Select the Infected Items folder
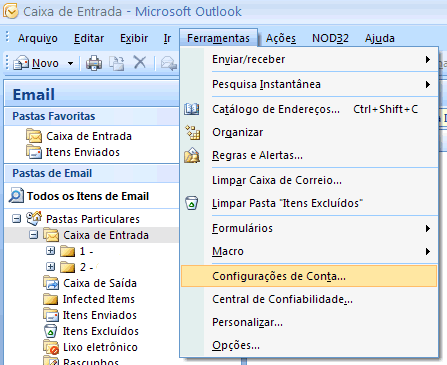This screenshot has width=447, height=365. point(99,299)
